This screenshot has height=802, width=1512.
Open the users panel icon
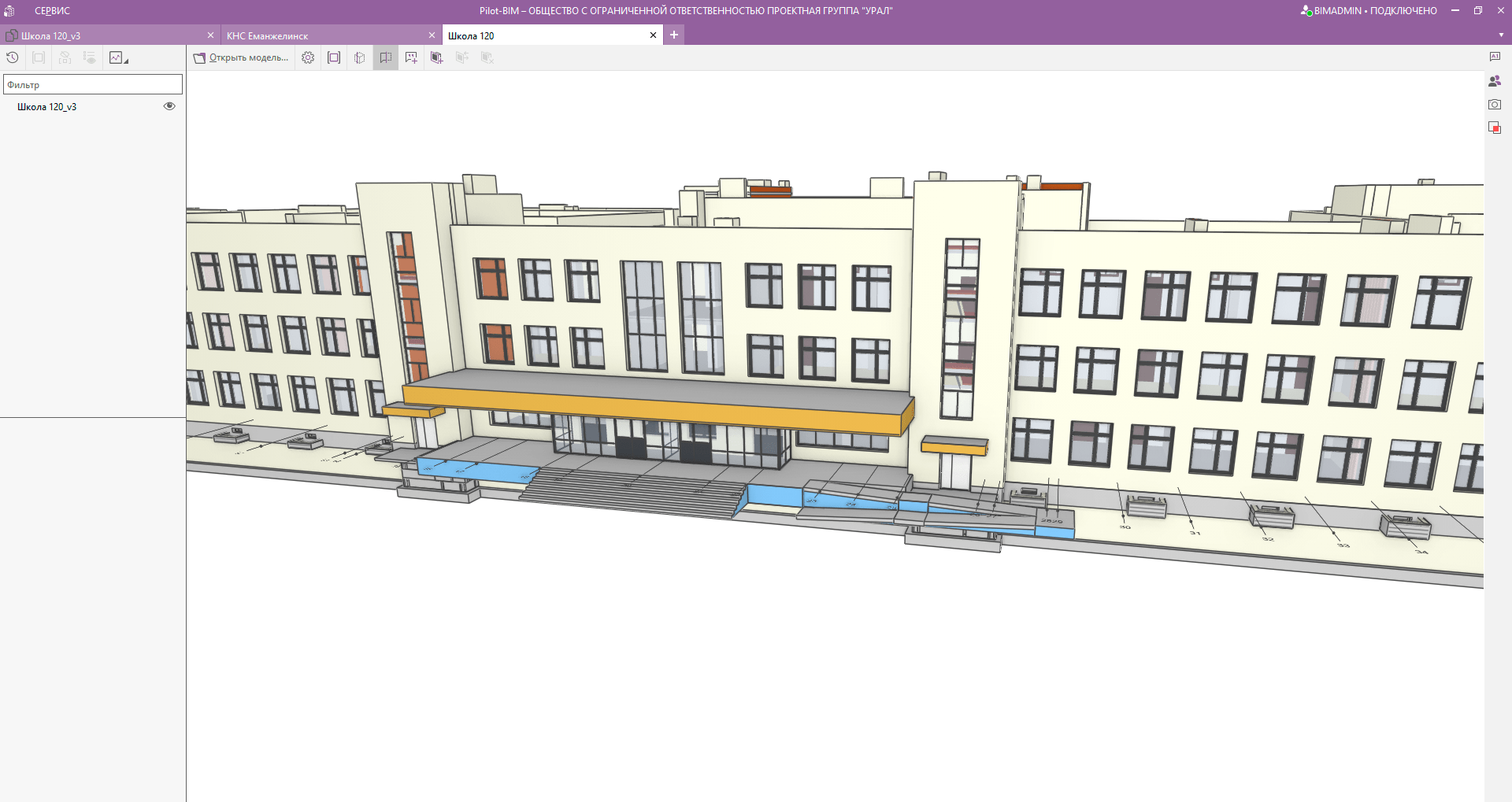pos(1495,80)
